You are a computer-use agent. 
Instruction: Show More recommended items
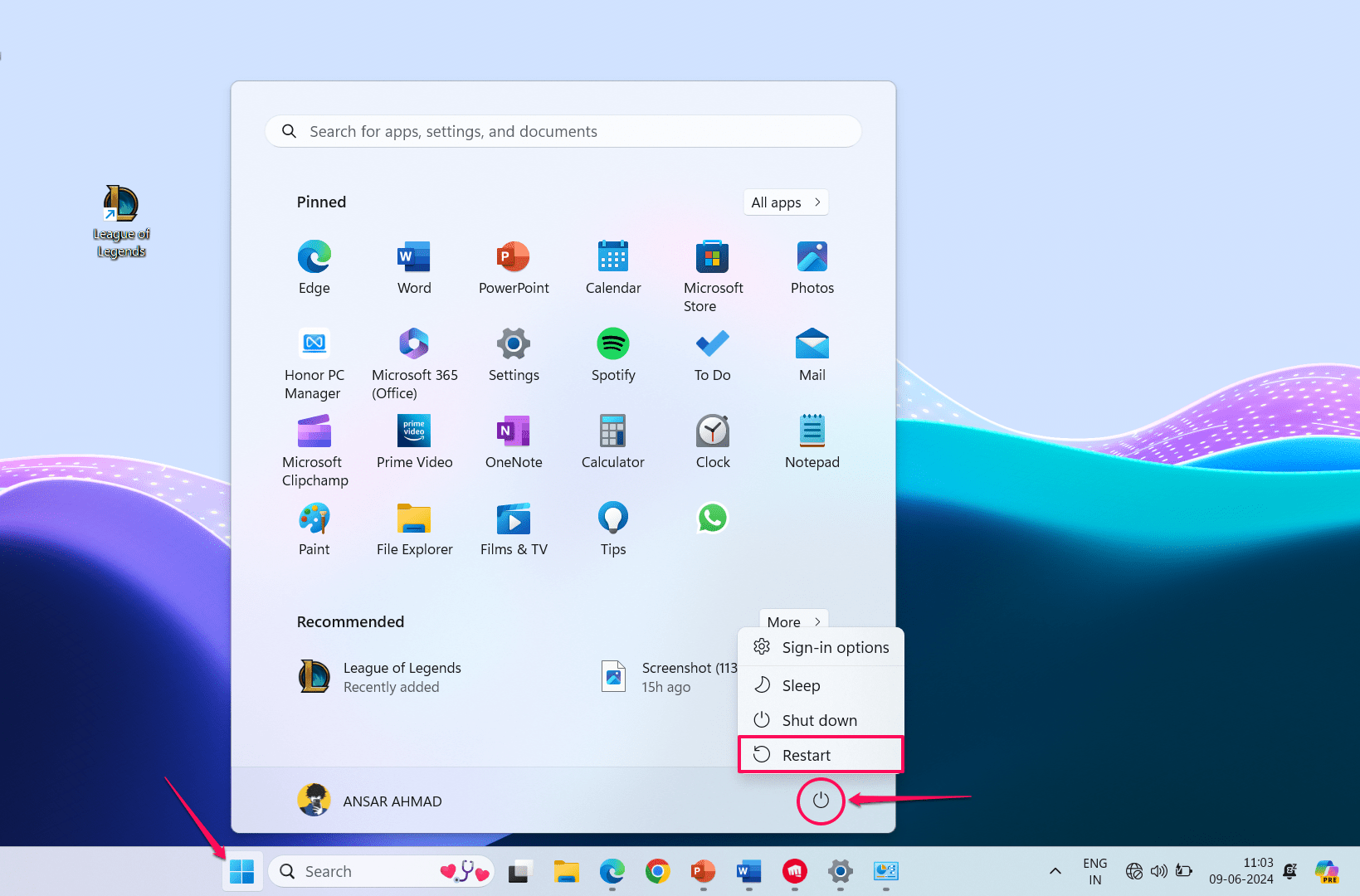(x=794, y=621)
